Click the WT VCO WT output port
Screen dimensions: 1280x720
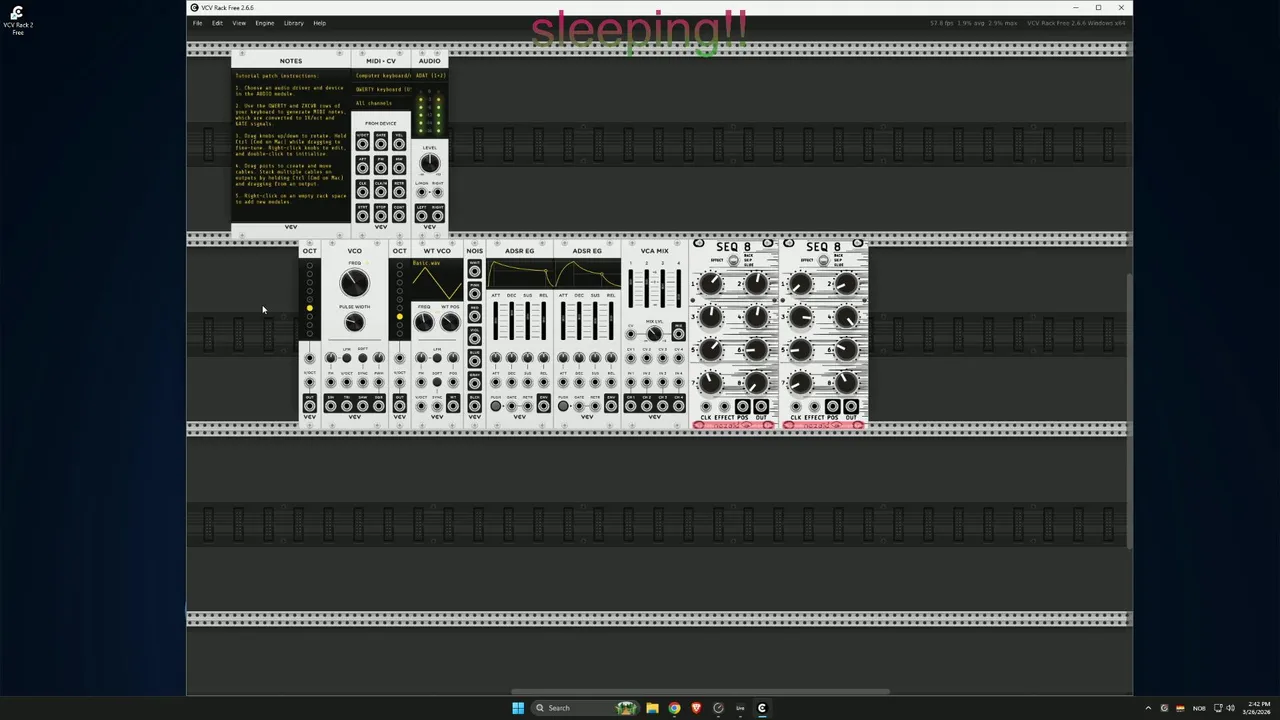click(x=453, y=406)
